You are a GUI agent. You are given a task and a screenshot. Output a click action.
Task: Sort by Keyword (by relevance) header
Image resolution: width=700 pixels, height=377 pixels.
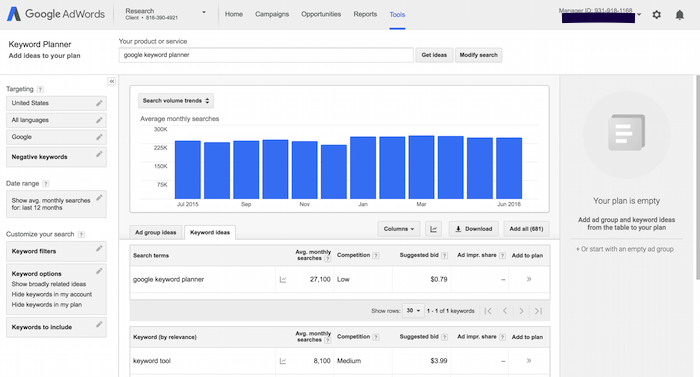[x=165, y=337]
